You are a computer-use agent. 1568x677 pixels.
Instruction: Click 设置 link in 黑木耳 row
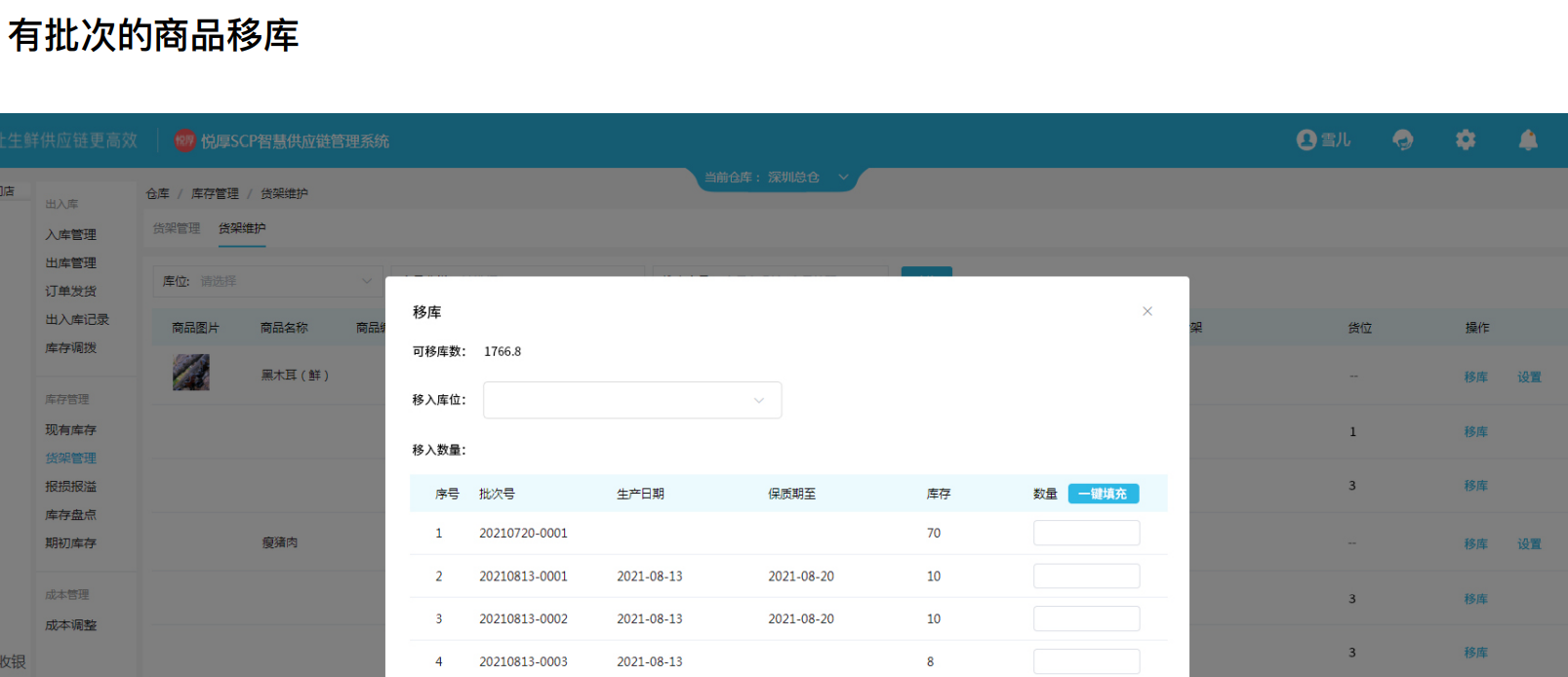pos(1529,378)
